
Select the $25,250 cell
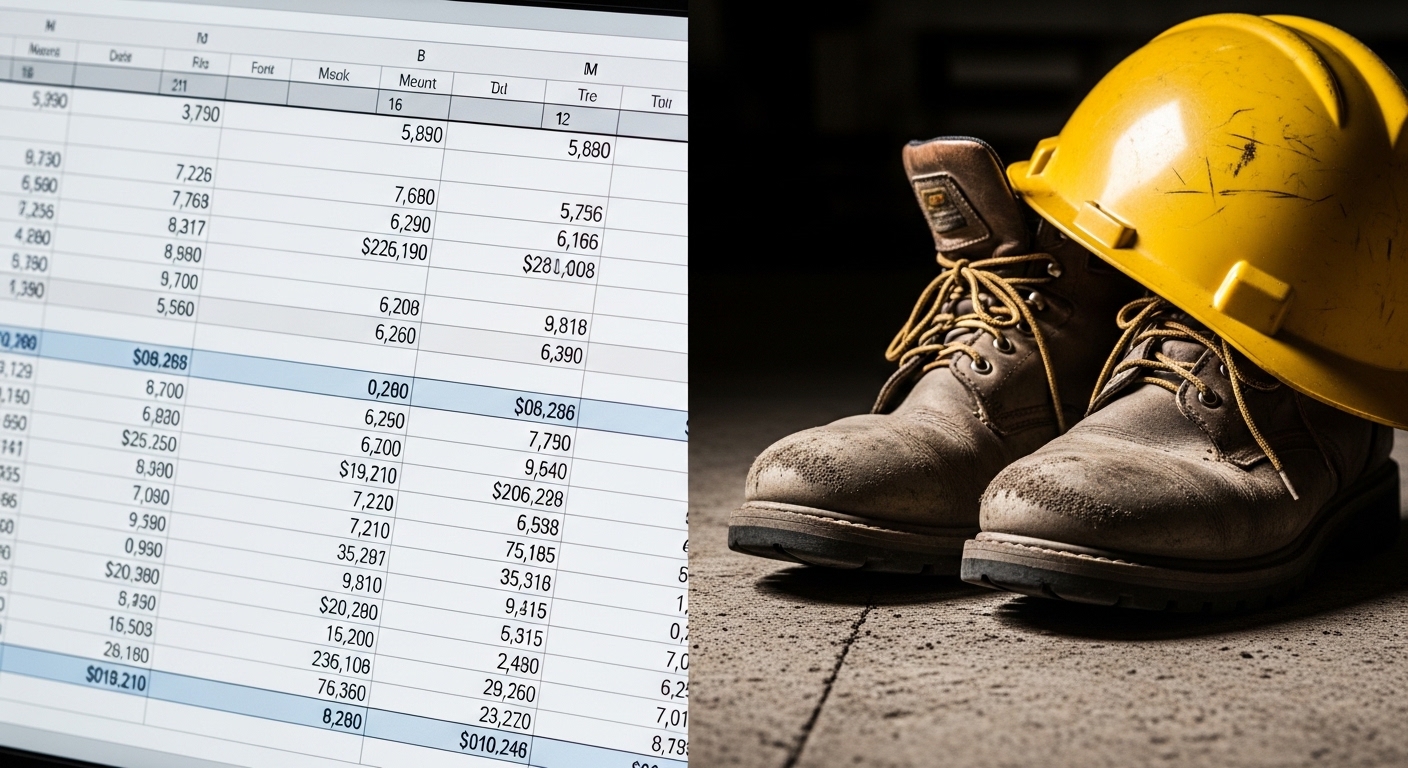click(149, 440)
